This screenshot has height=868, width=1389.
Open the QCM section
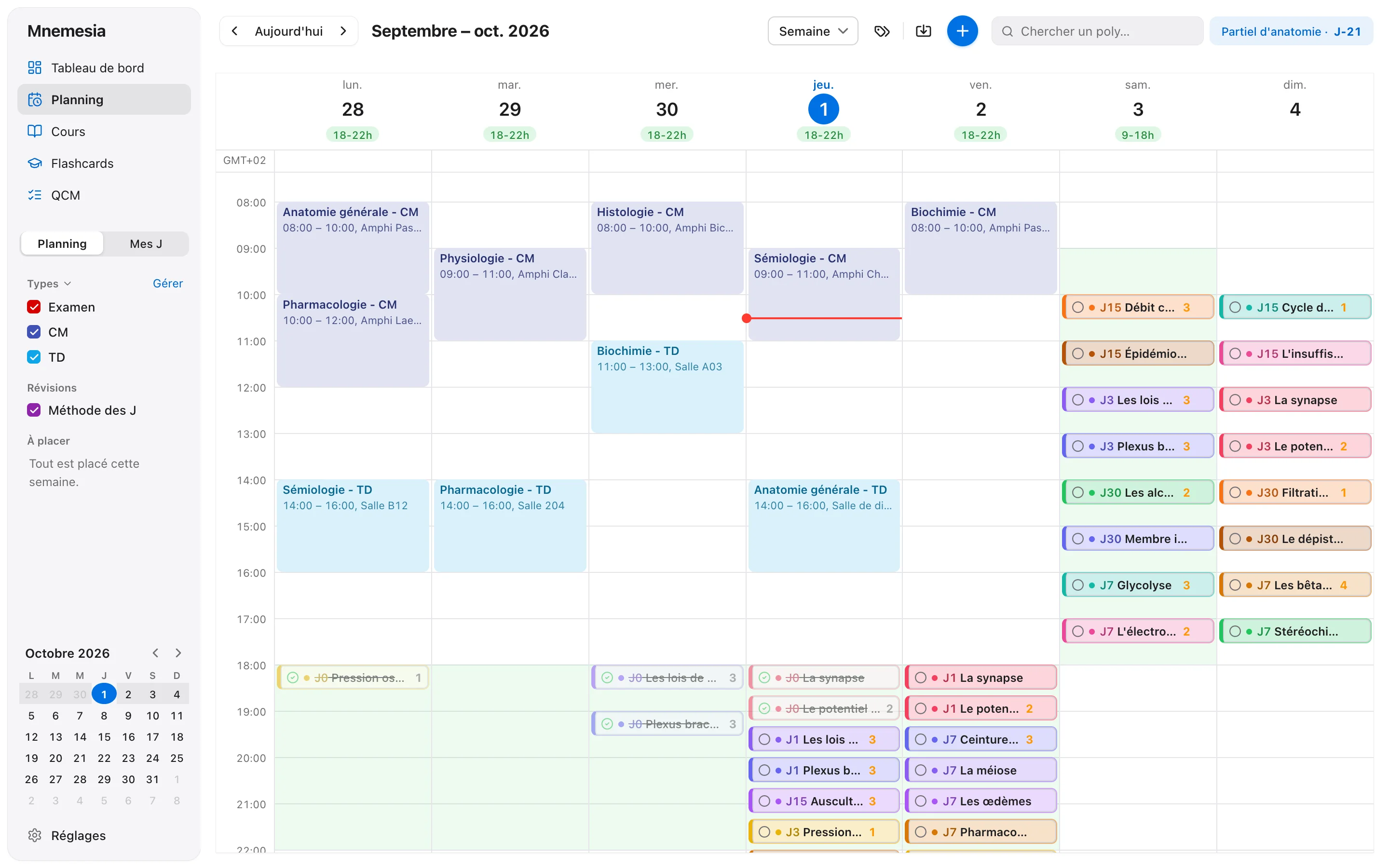(x=104, y=195)
